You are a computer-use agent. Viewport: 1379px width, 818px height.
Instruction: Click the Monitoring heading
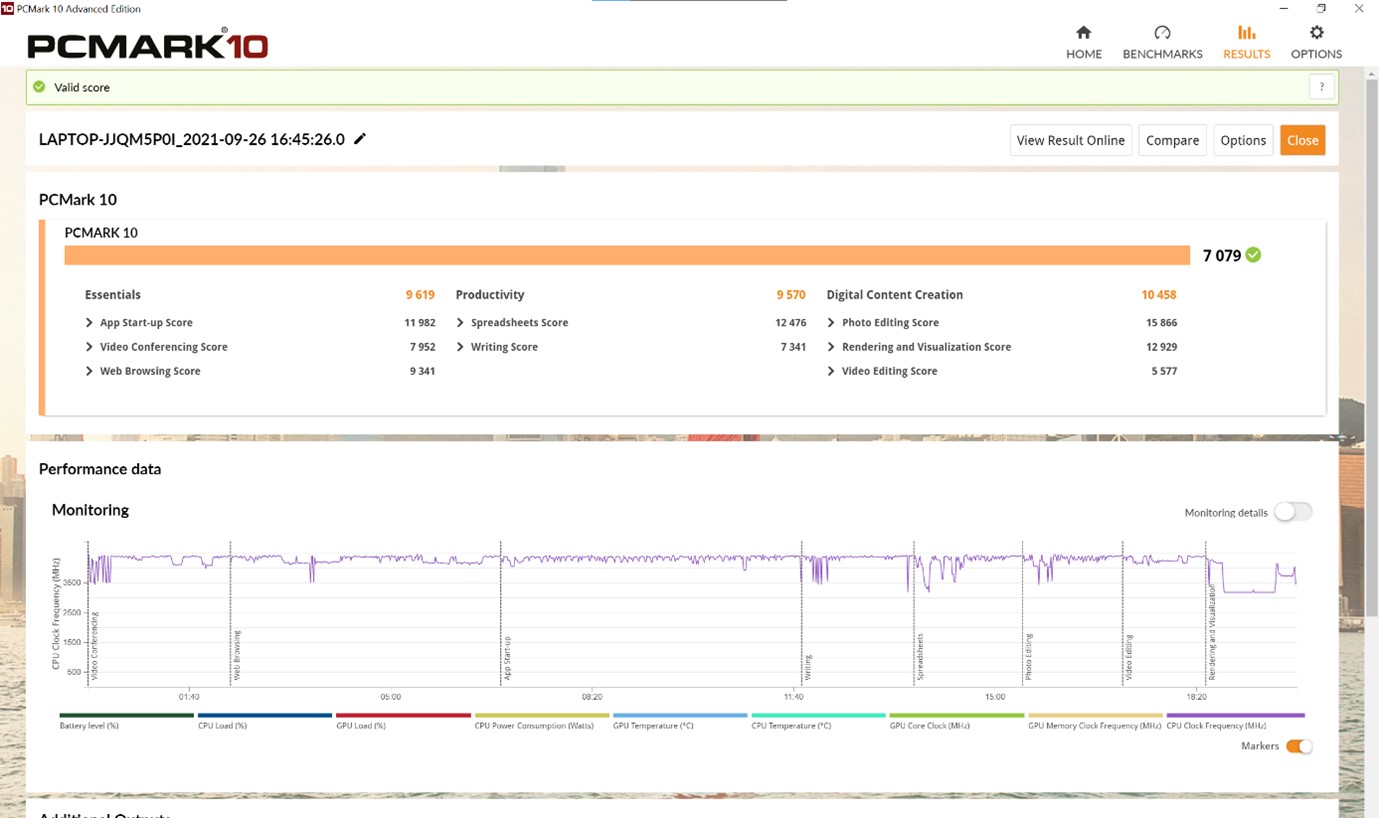(x=90, y=510)
